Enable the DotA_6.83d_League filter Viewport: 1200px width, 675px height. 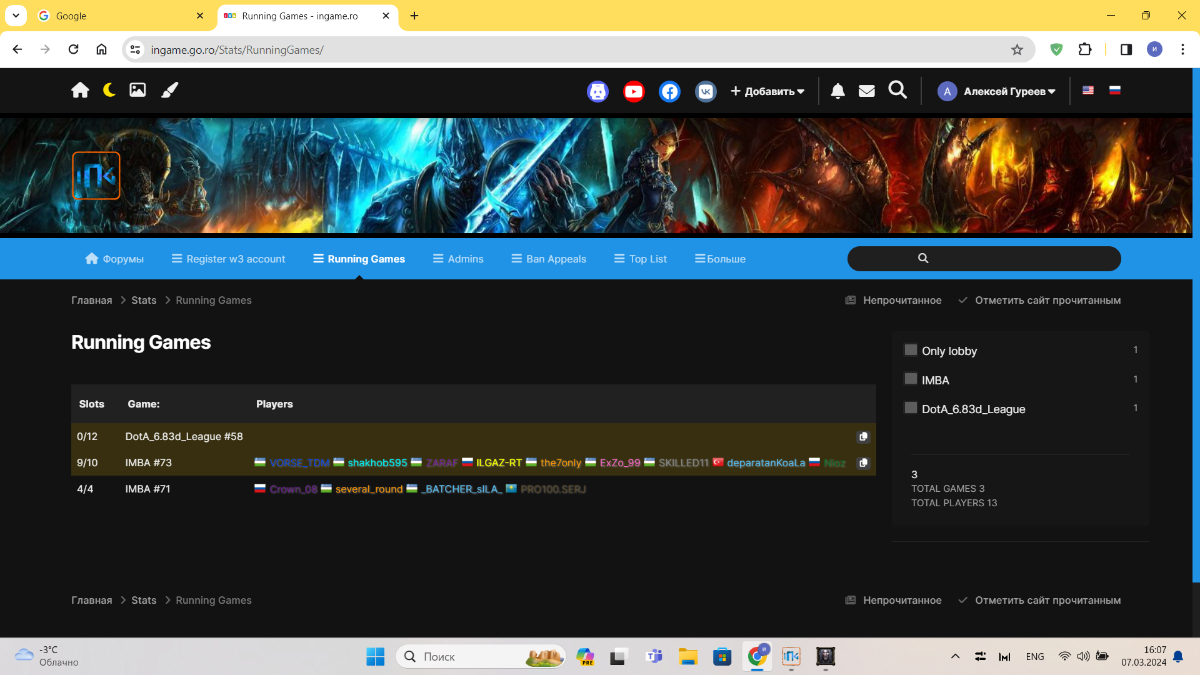point(911,408)
